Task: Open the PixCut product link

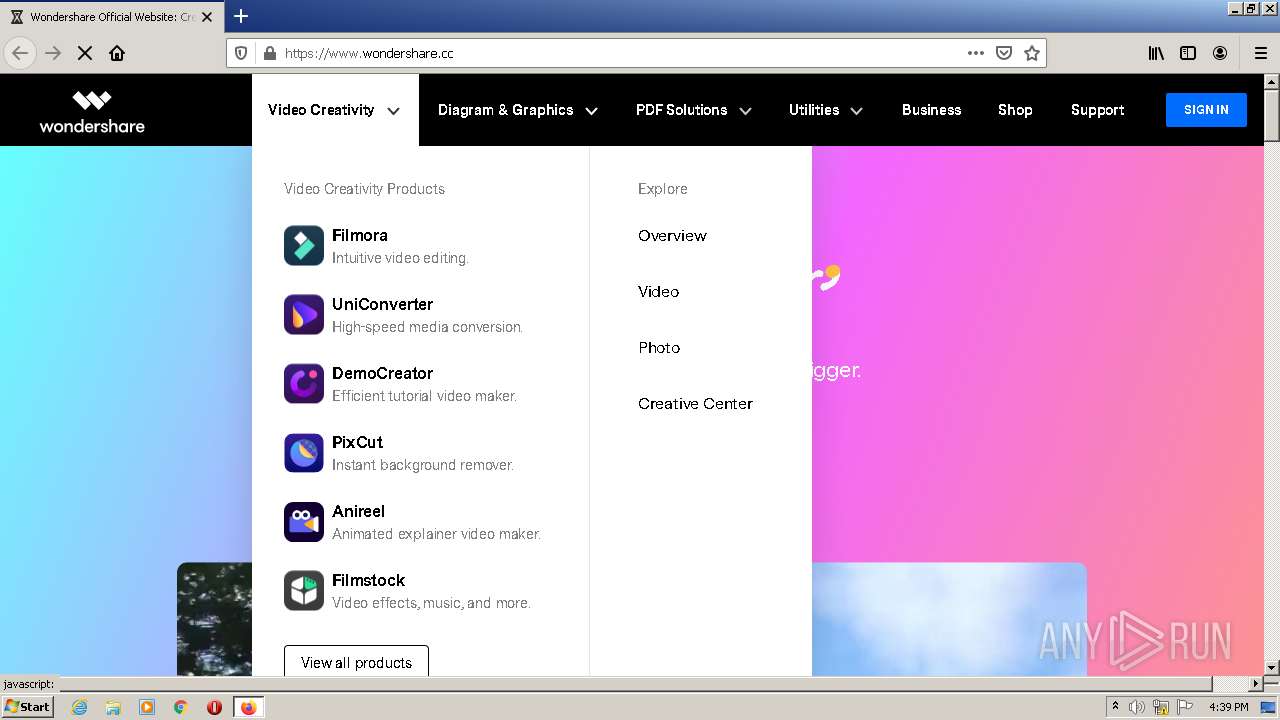Action: coord(357,443)
